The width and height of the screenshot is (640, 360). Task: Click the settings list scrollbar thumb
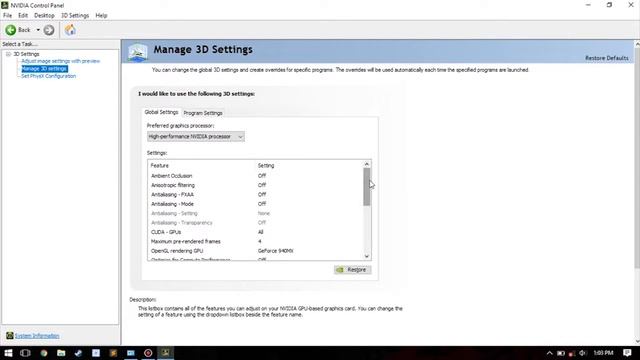[367, 187]
